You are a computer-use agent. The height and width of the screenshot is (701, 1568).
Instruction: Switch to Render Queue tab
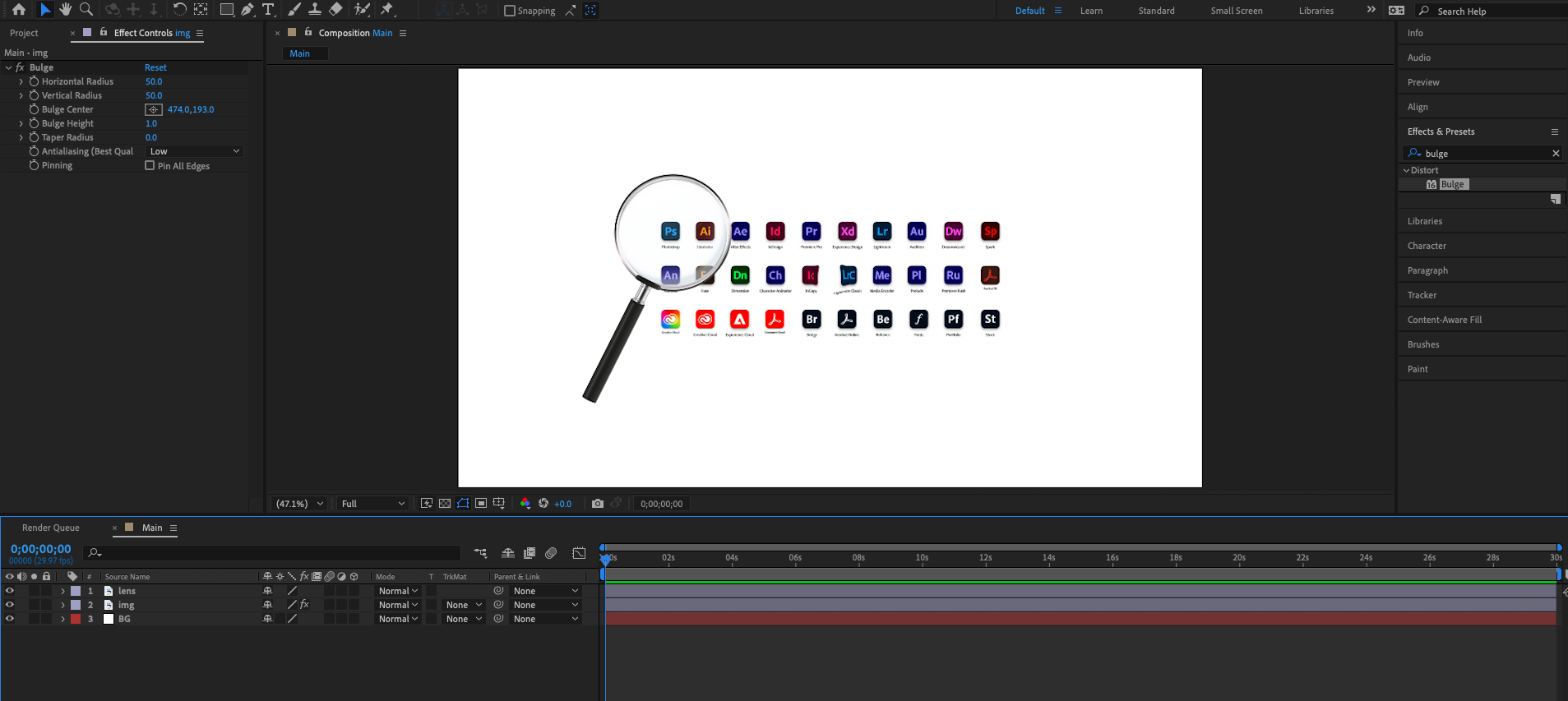[51, 528]
